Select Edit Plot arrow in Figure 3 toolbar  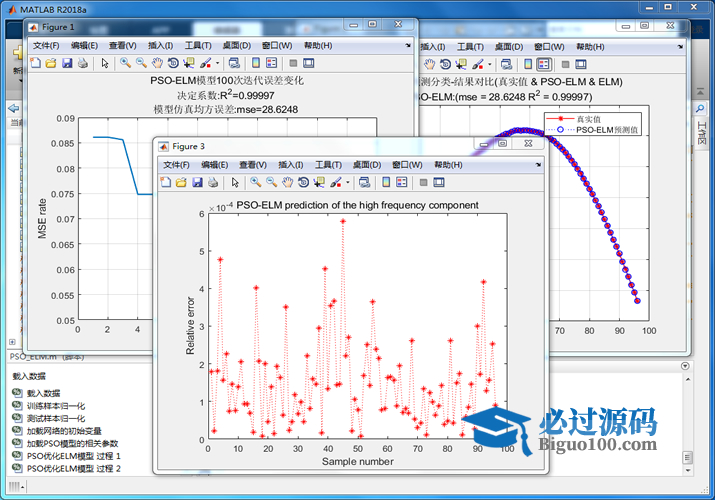(x=235, y=182)
